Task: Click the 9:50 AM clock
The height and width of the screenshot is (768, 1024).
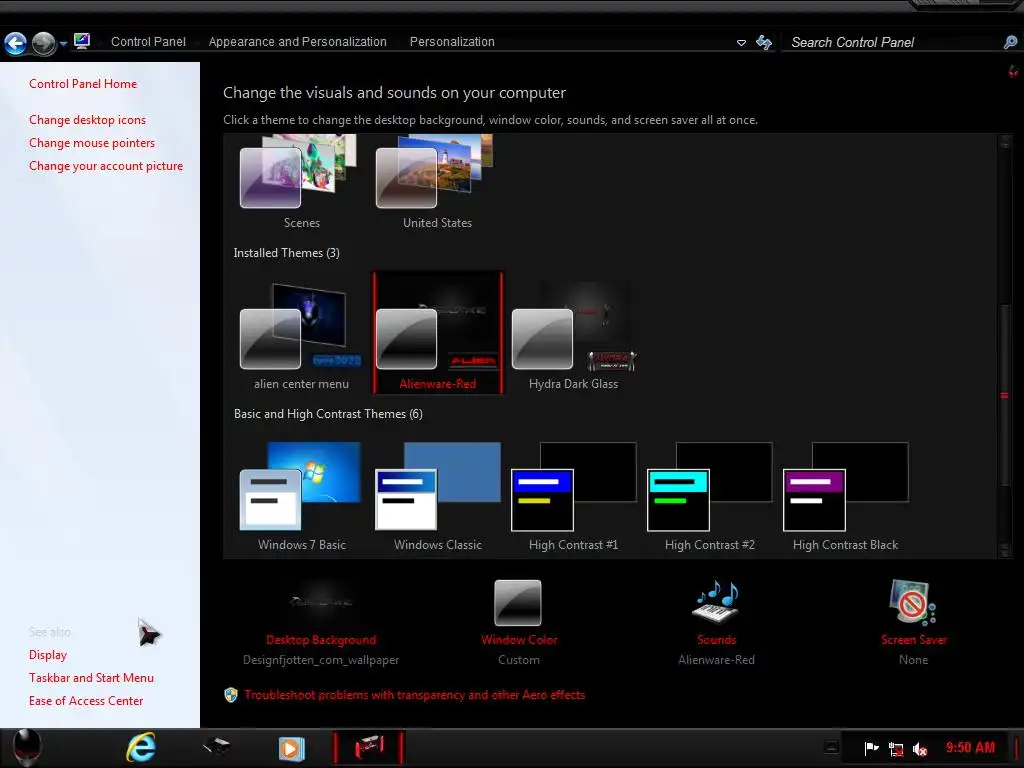Action: [x=970, y=748]
